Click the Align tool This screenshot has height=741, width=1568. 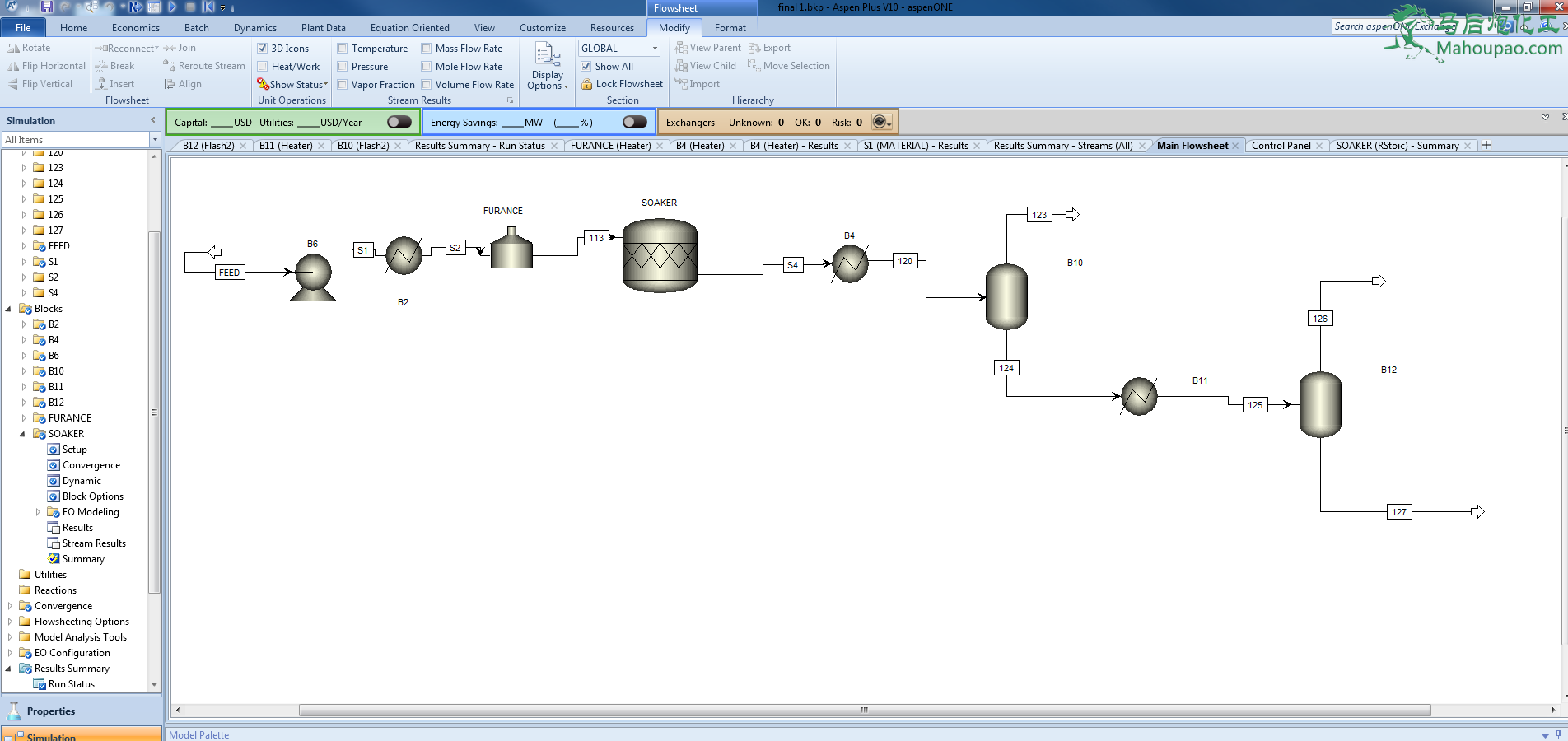183,84
